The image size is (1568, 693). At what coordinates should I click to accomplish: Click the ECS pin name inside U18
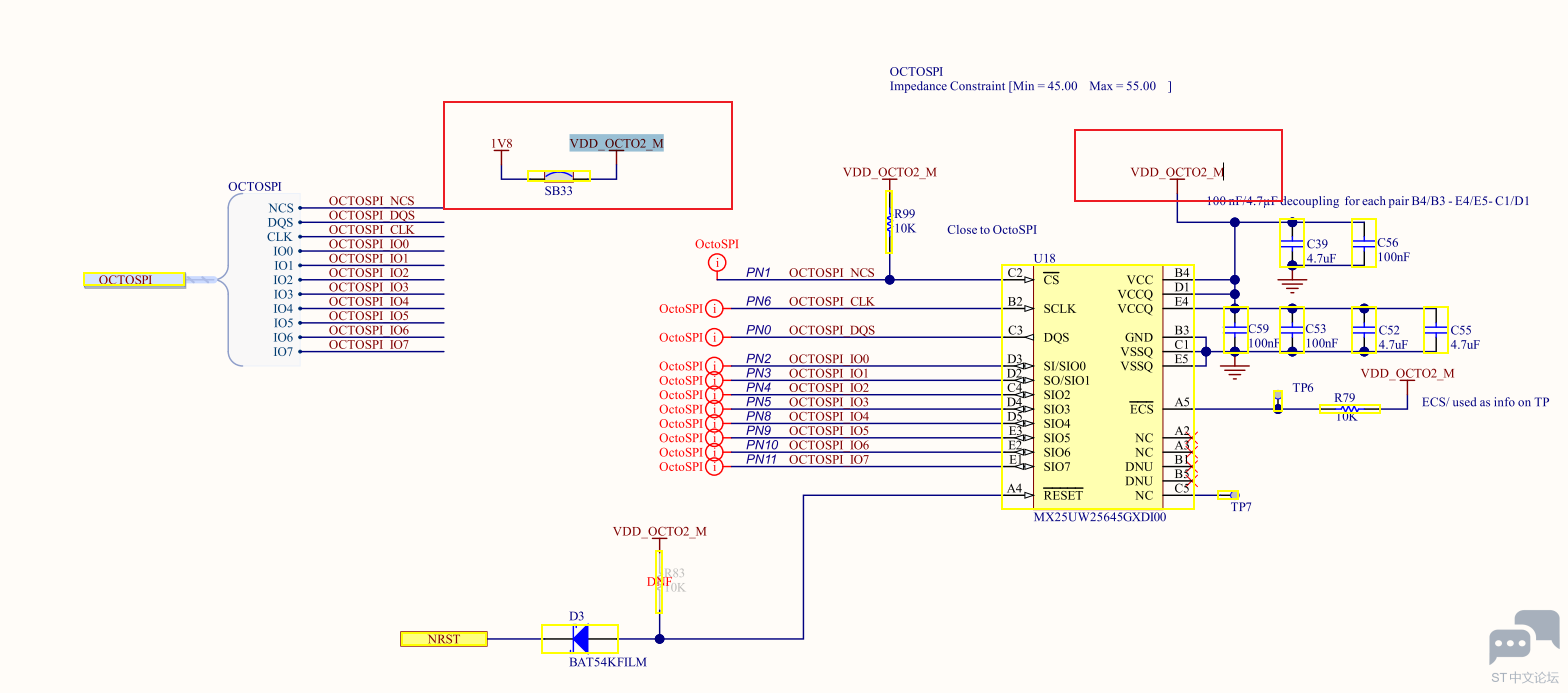tap(1142, 409)
